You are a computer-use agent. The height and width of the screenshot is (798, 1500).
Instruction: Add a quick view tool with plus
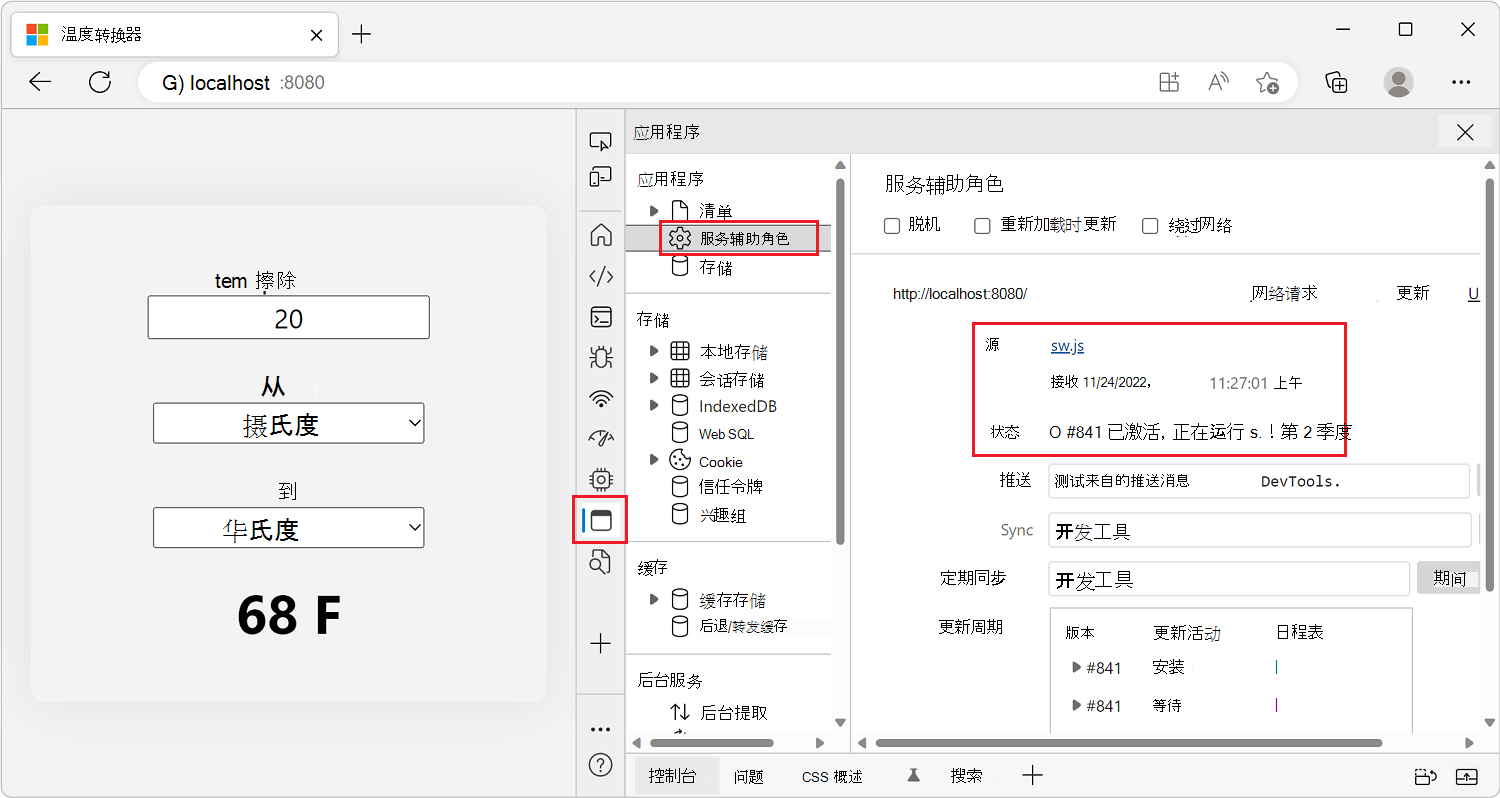click(x=1033, y=775)
